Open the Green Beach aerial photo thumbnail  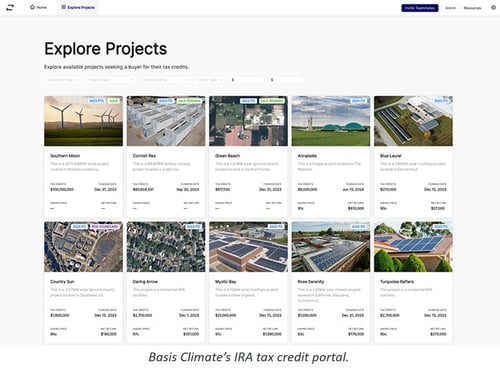[x=248, y=121]
